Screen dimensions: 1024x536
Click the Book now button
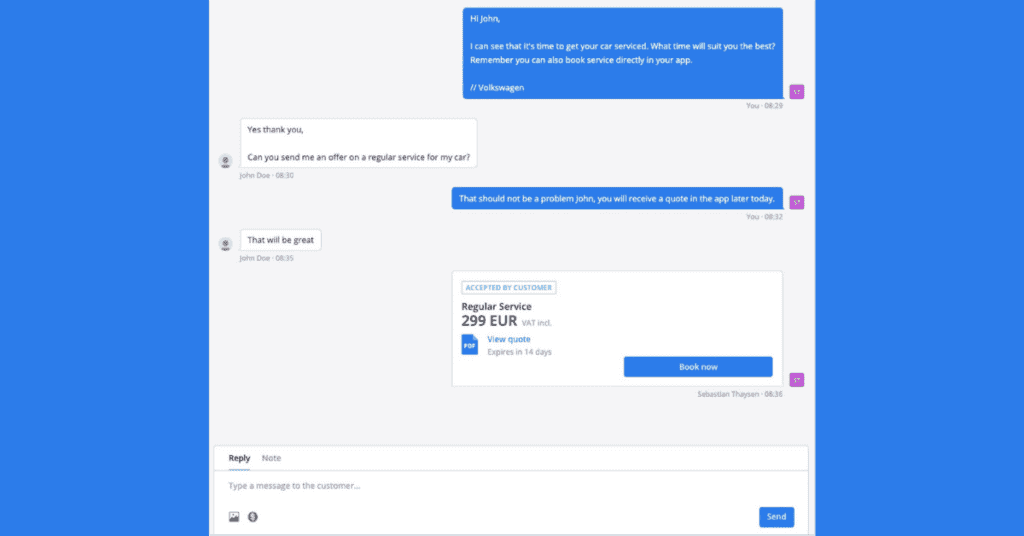click(698, 367)
